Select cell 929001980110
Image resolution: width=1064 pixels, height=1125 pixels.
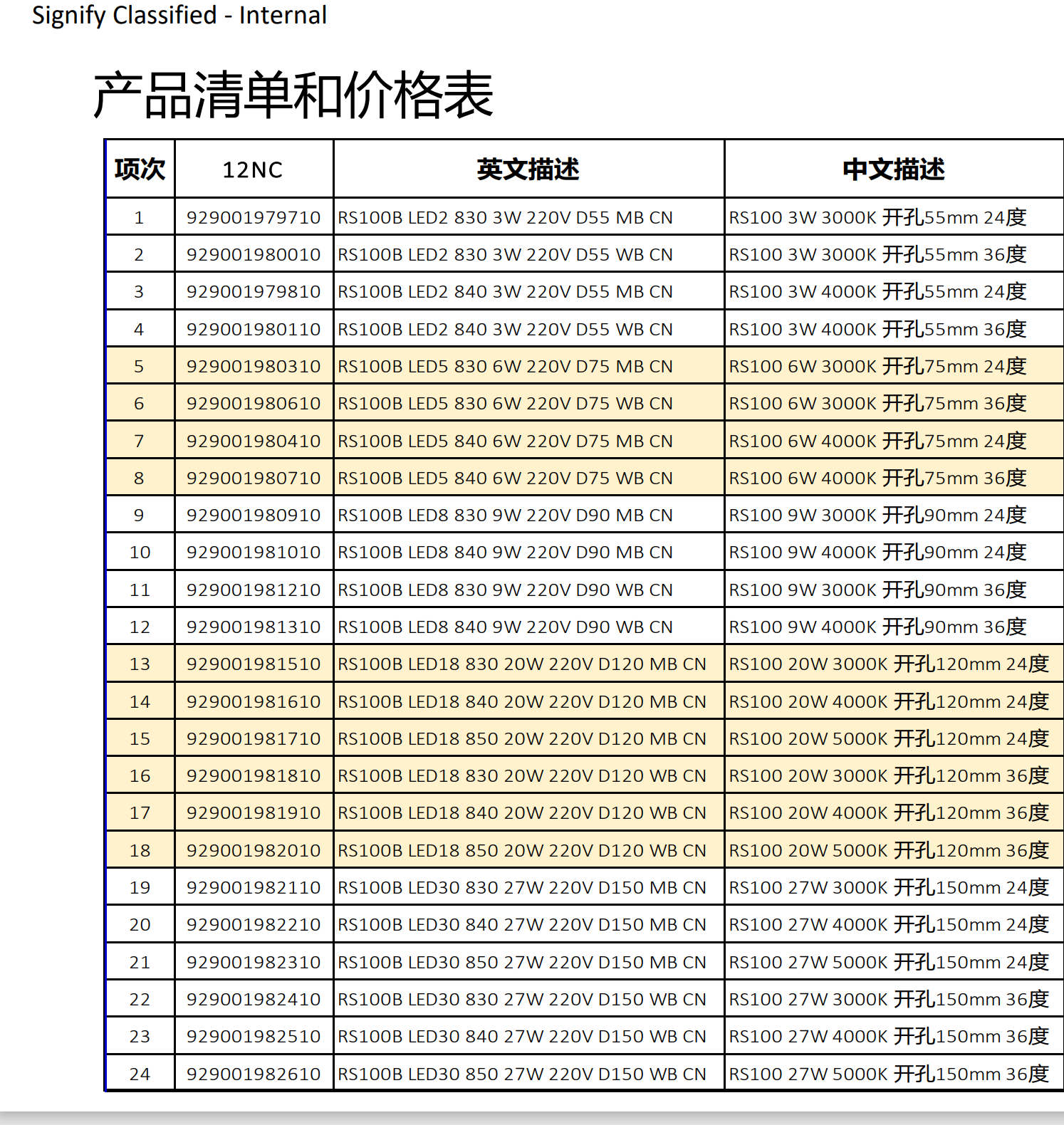click(254, 330)
